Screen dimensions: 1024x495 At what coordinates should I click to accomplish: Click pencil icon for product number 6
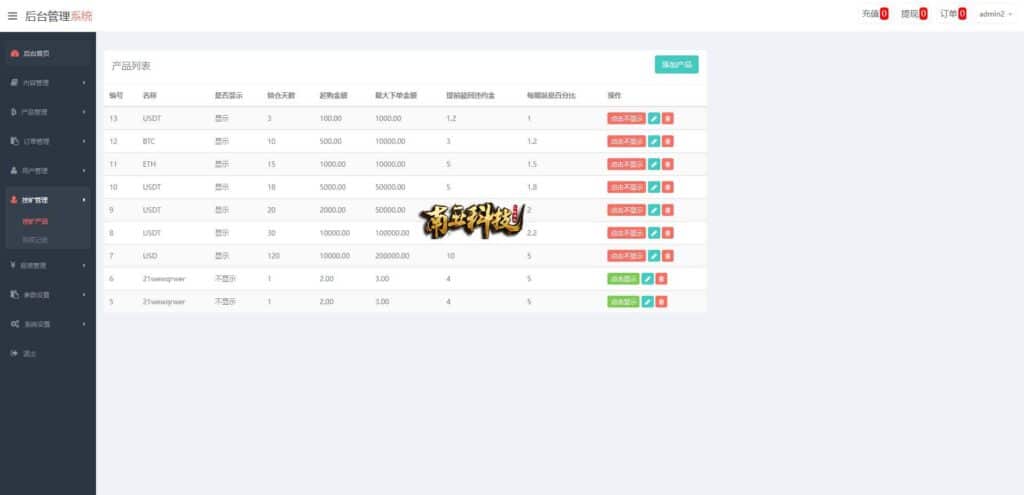click(x=647, y=279)
